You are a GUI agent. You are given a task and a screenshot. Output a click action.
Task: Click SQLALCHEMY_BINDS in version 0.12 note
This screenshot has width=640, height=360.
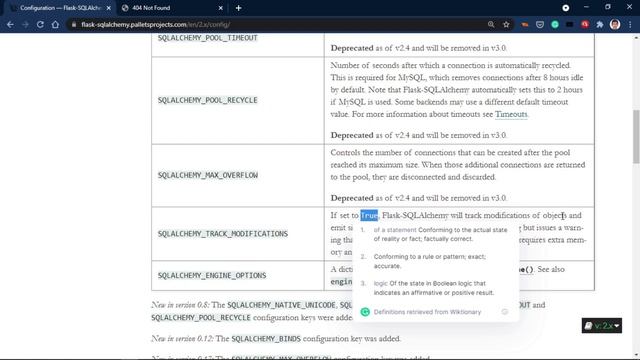pyautogui.click(x=266, y=339)
